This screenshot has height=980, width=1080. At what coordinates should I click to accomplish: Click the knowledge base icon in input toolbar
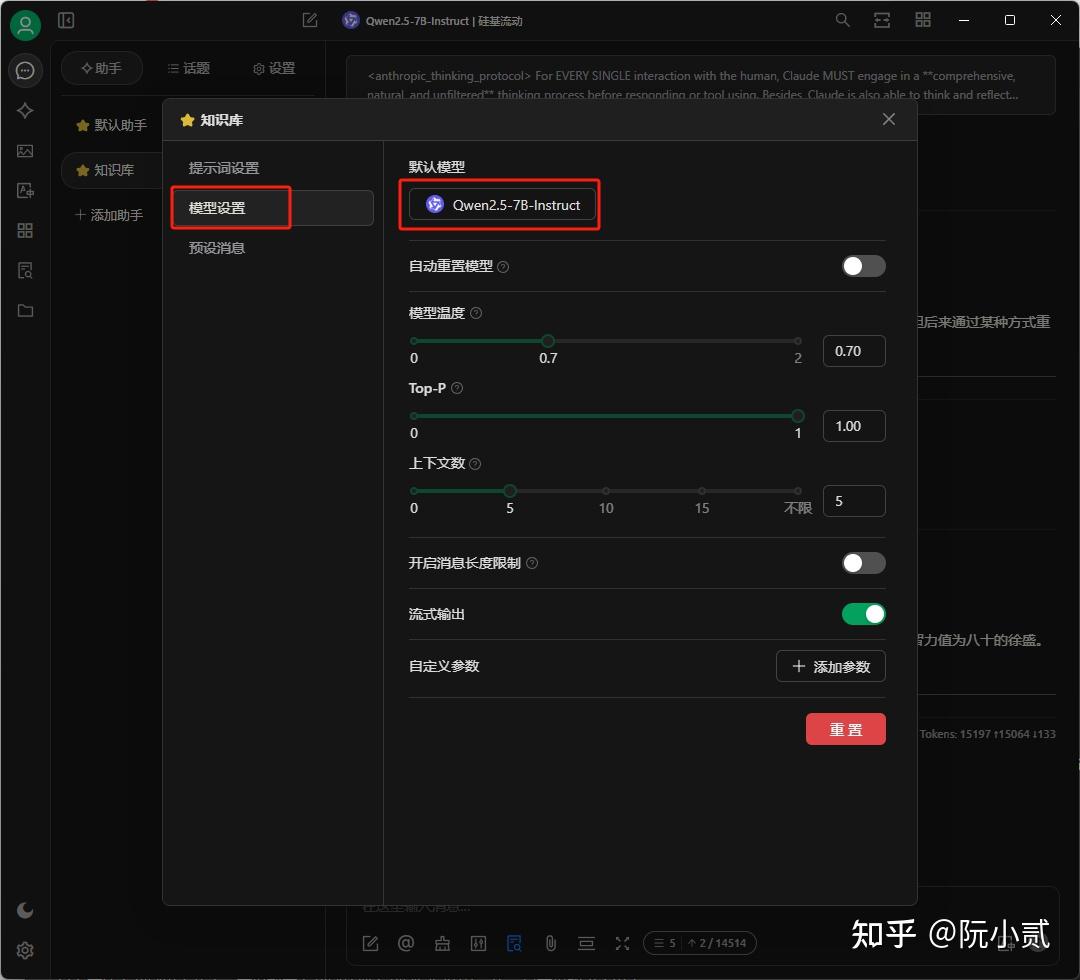(515, 943)
